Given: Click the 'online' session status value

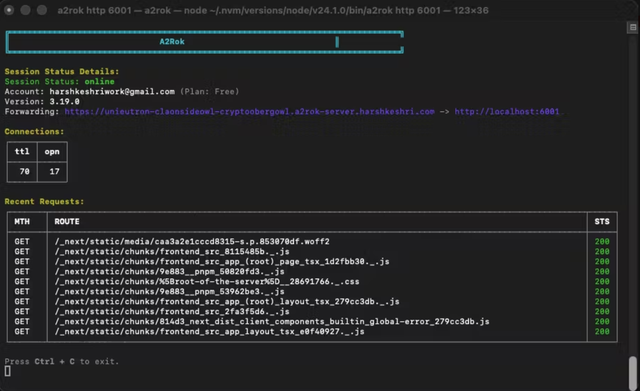Looking at the screenshot, I should pyautogui.click(x=100, y=81).
